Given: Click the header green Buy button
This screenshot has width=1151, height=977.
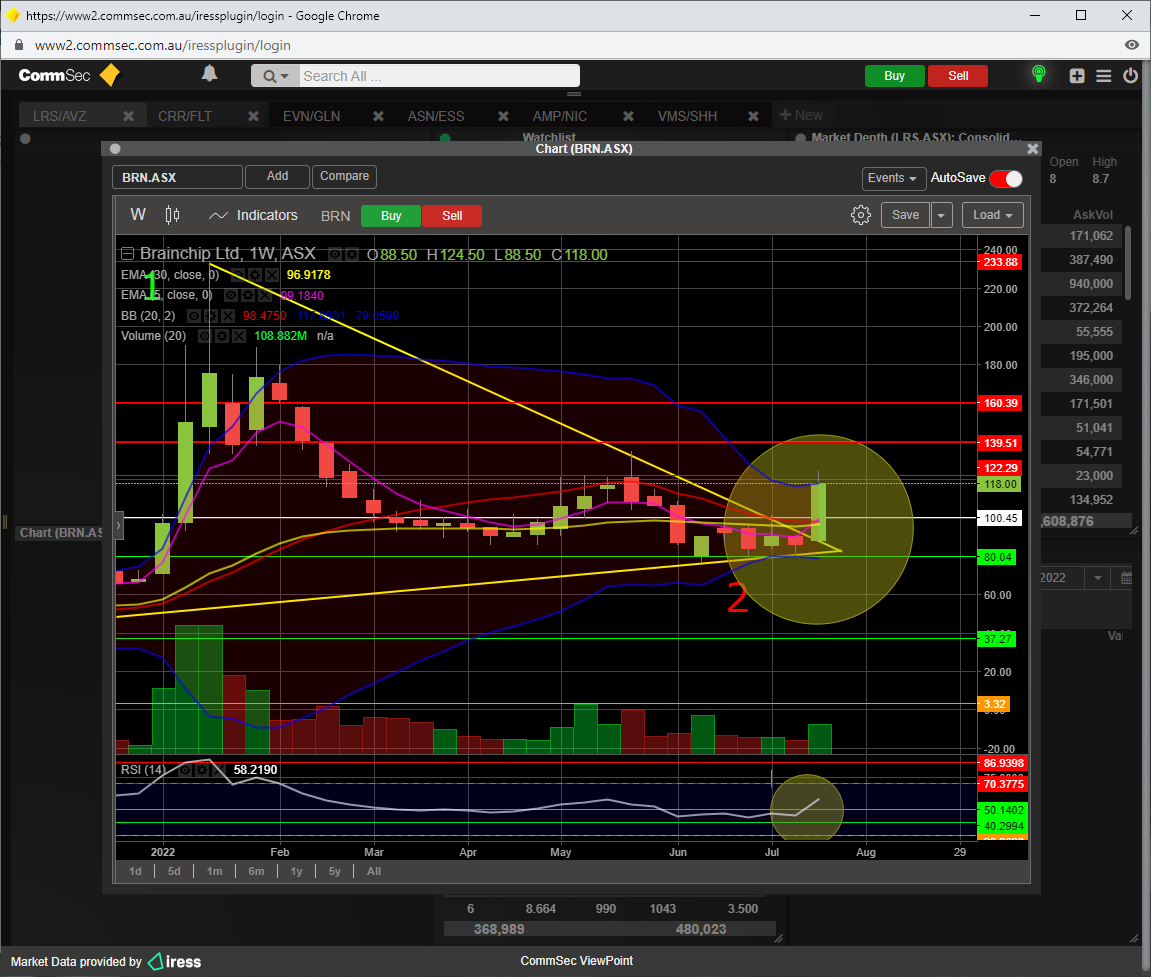Looking at the screenshot, I should 894,76.
